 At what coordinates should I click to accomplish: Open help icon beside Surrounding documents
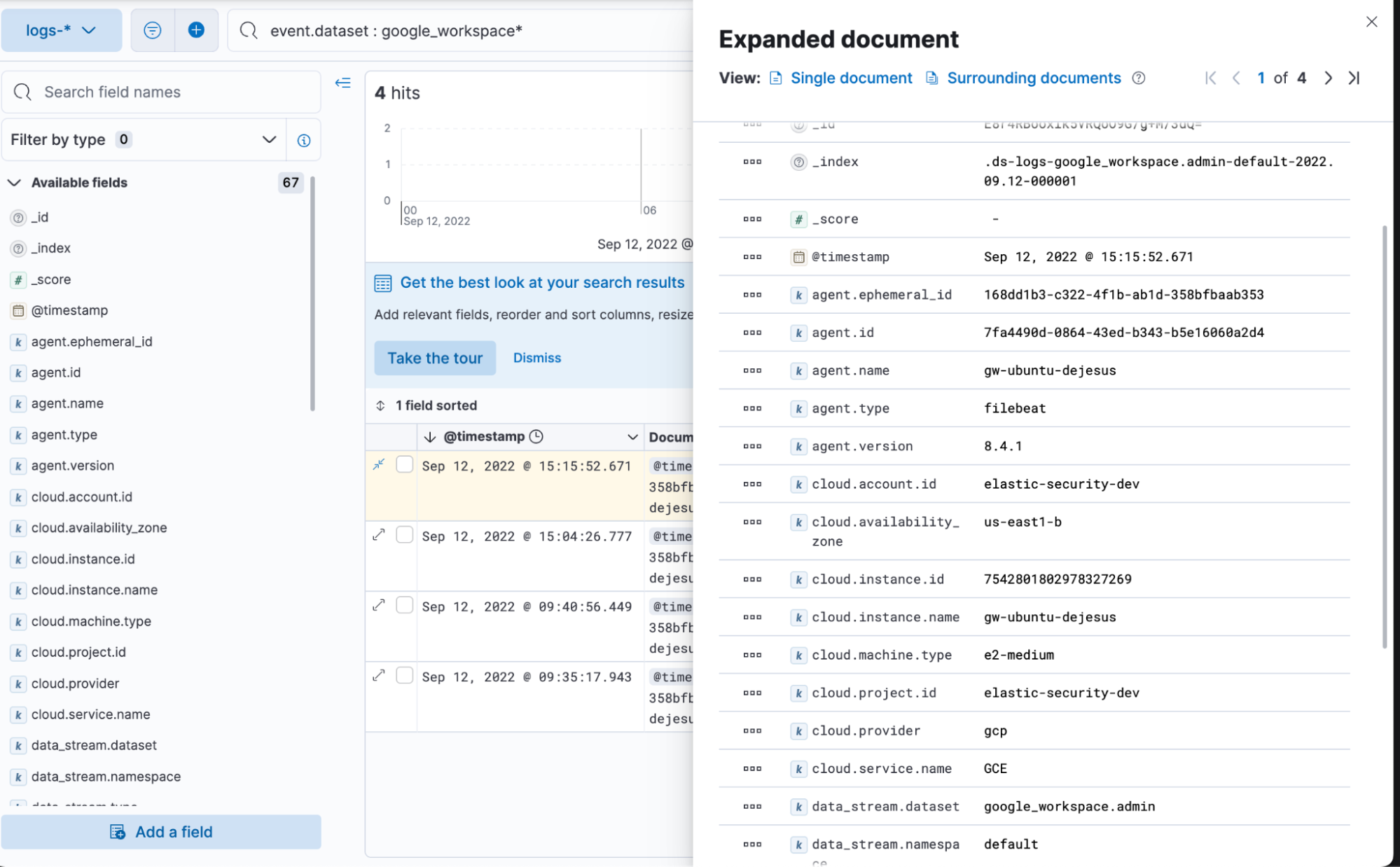(1139, 78)
